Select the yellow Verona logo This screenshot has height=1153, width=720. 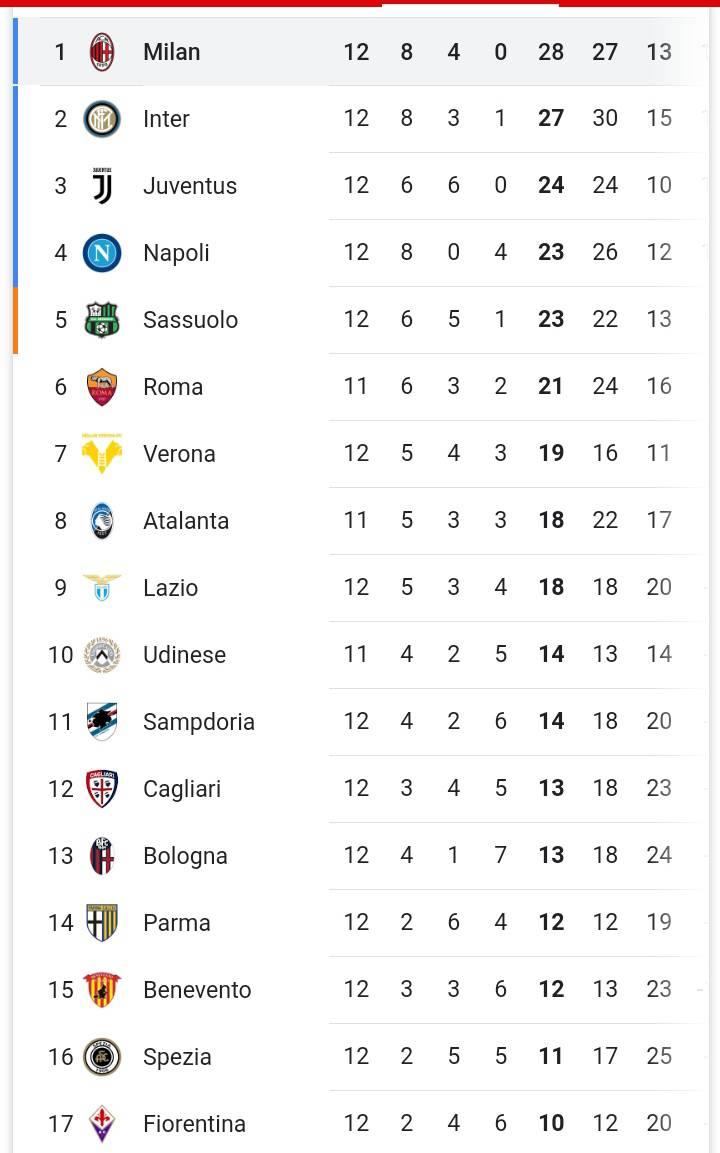(x=101, y=454)
